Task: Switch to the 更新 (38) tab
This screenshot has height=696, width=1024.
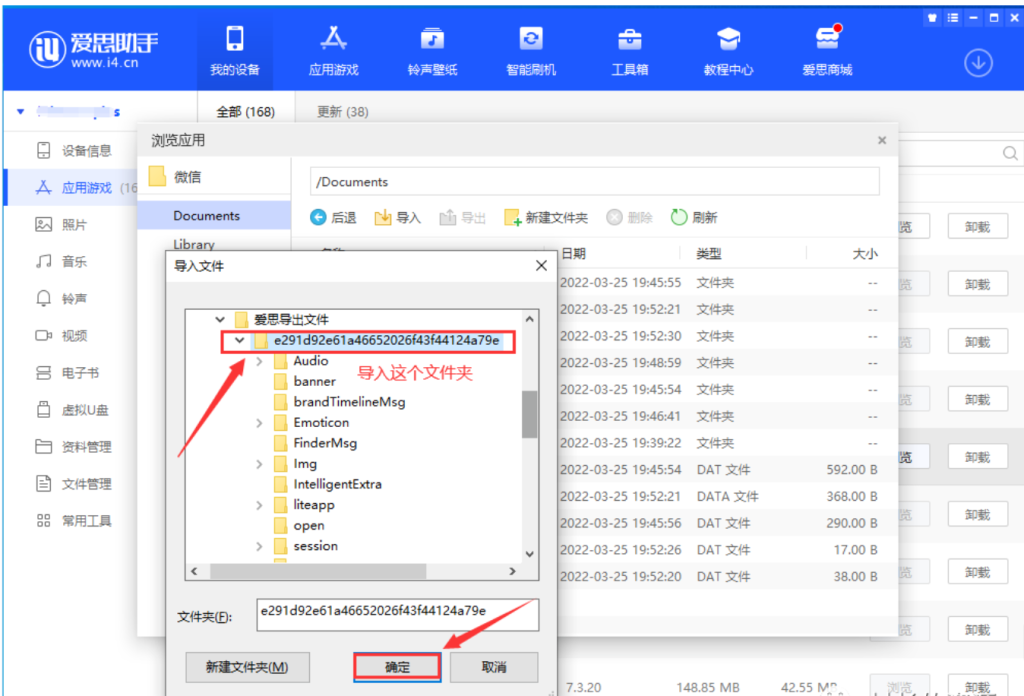Action: click(x=342, y=112)
